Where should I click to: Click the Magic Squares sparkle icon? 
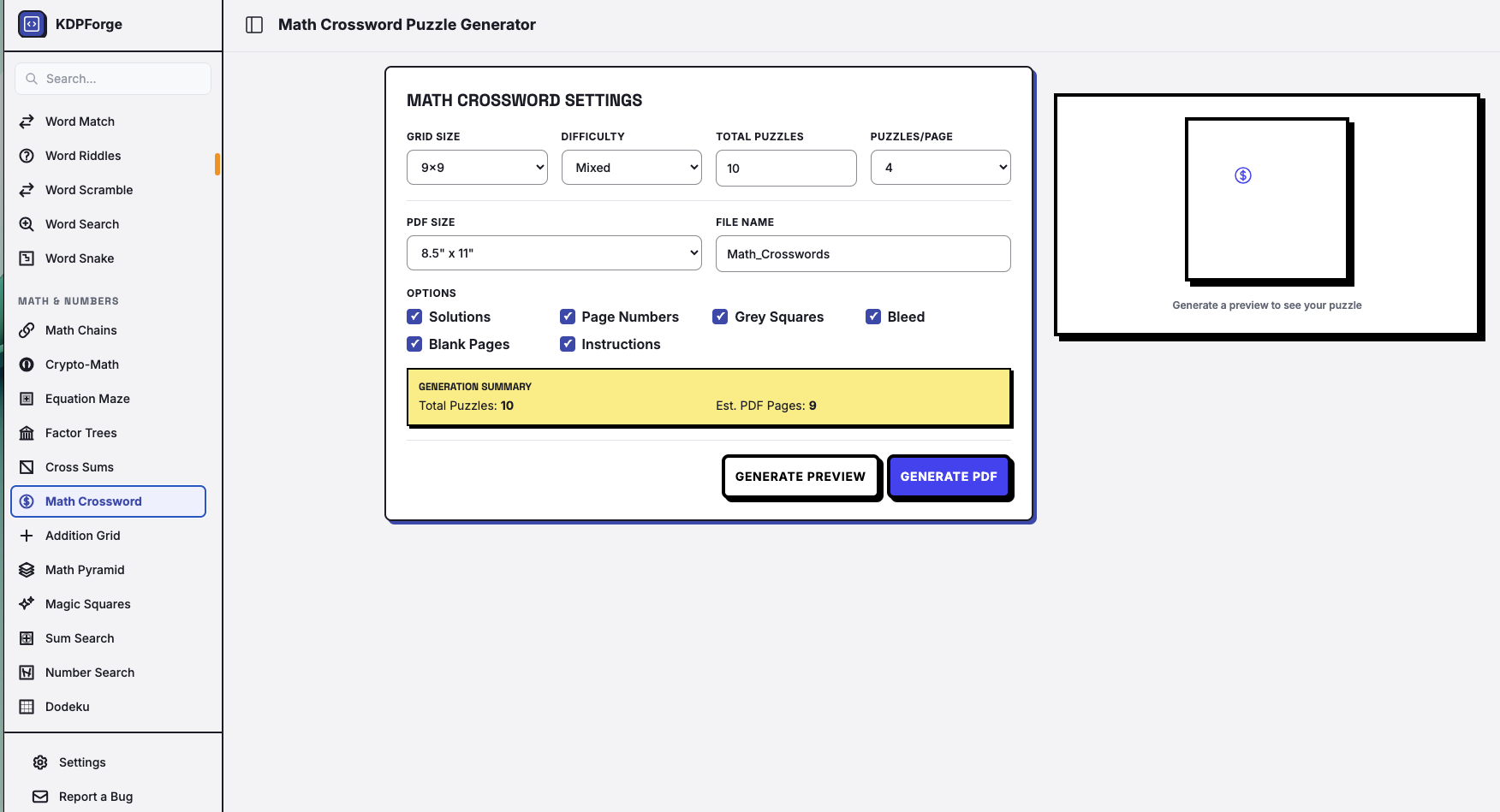pyautogui.click(x=27, y=604)
